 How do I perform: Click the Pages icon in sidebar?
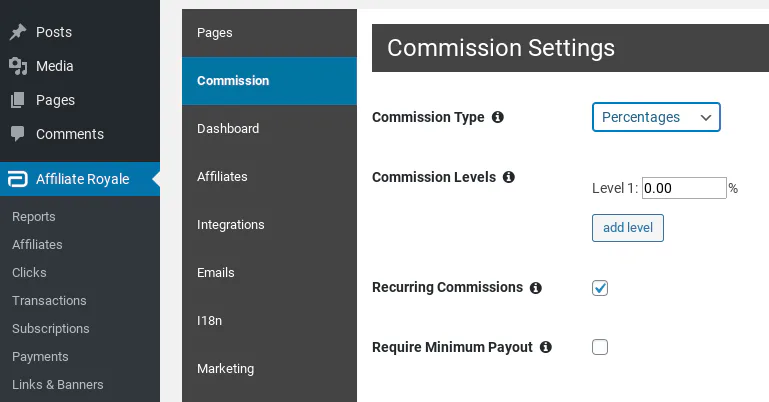[18, 100]
